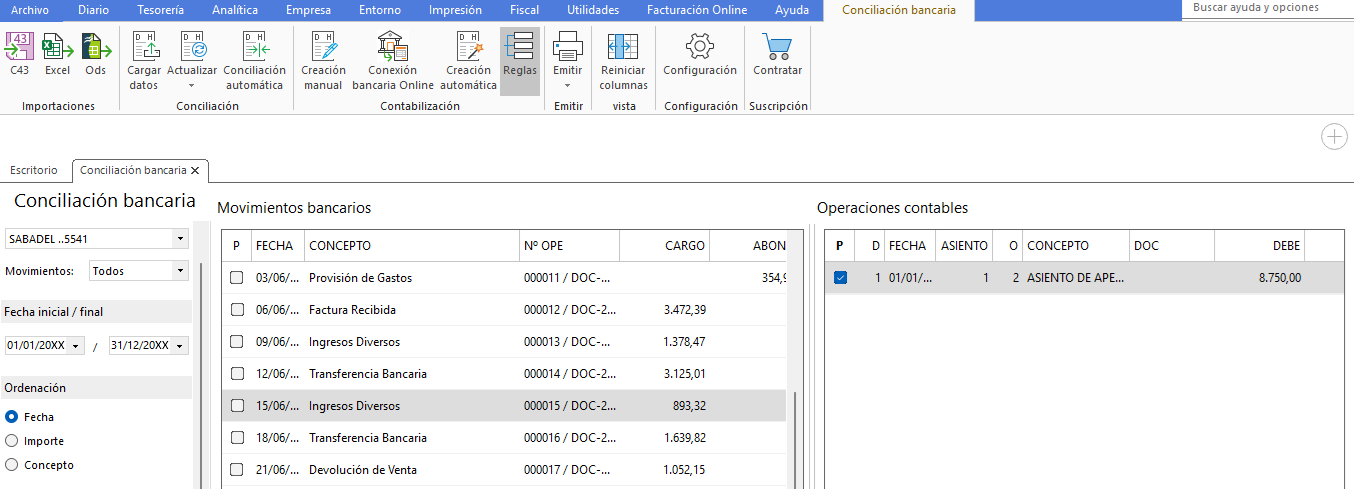
Task: Launch Creación automática
Action: (x=468, y=60)
